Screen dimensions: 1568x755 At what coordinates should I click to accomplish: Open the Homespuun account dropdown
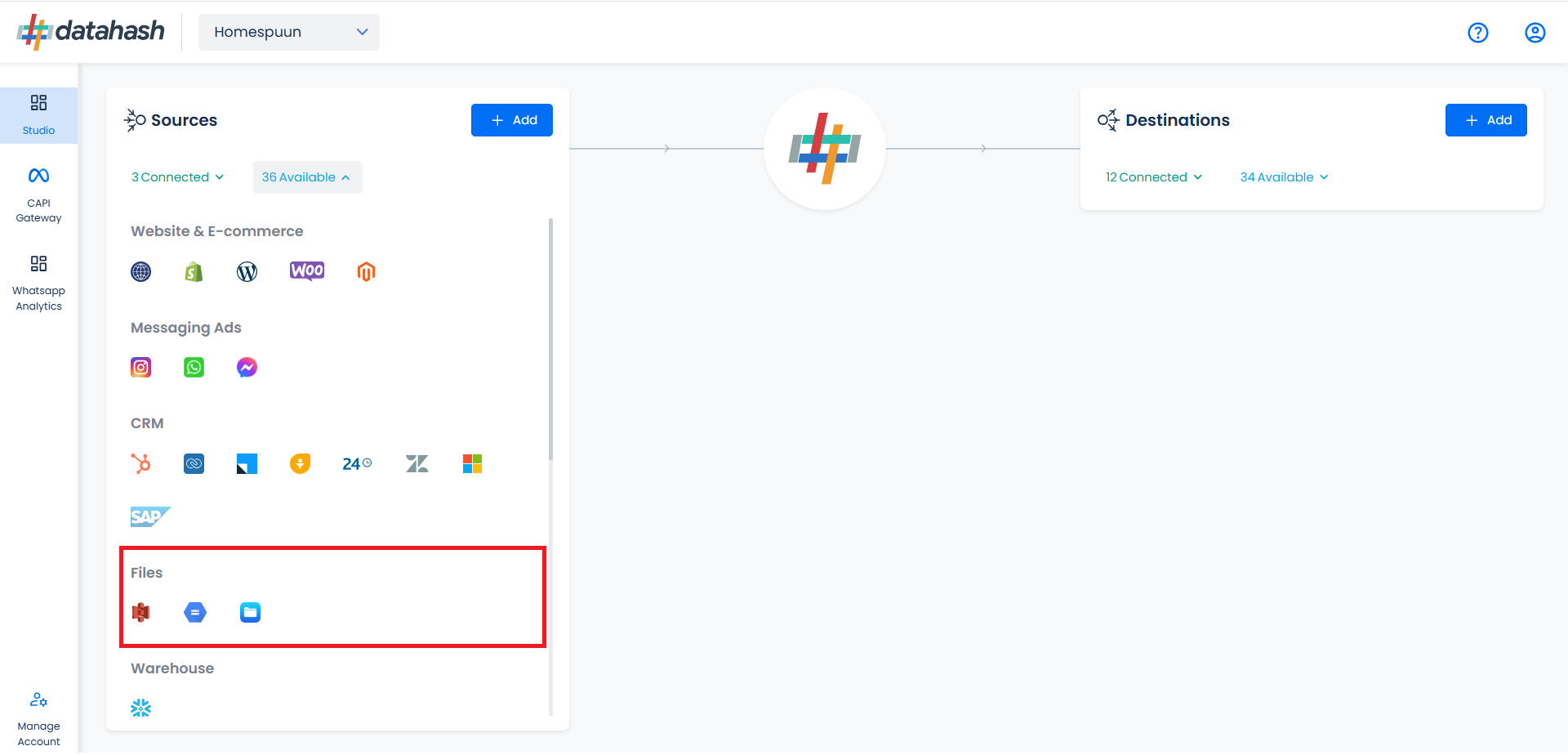pyautogui.click(x=289, y=32)
